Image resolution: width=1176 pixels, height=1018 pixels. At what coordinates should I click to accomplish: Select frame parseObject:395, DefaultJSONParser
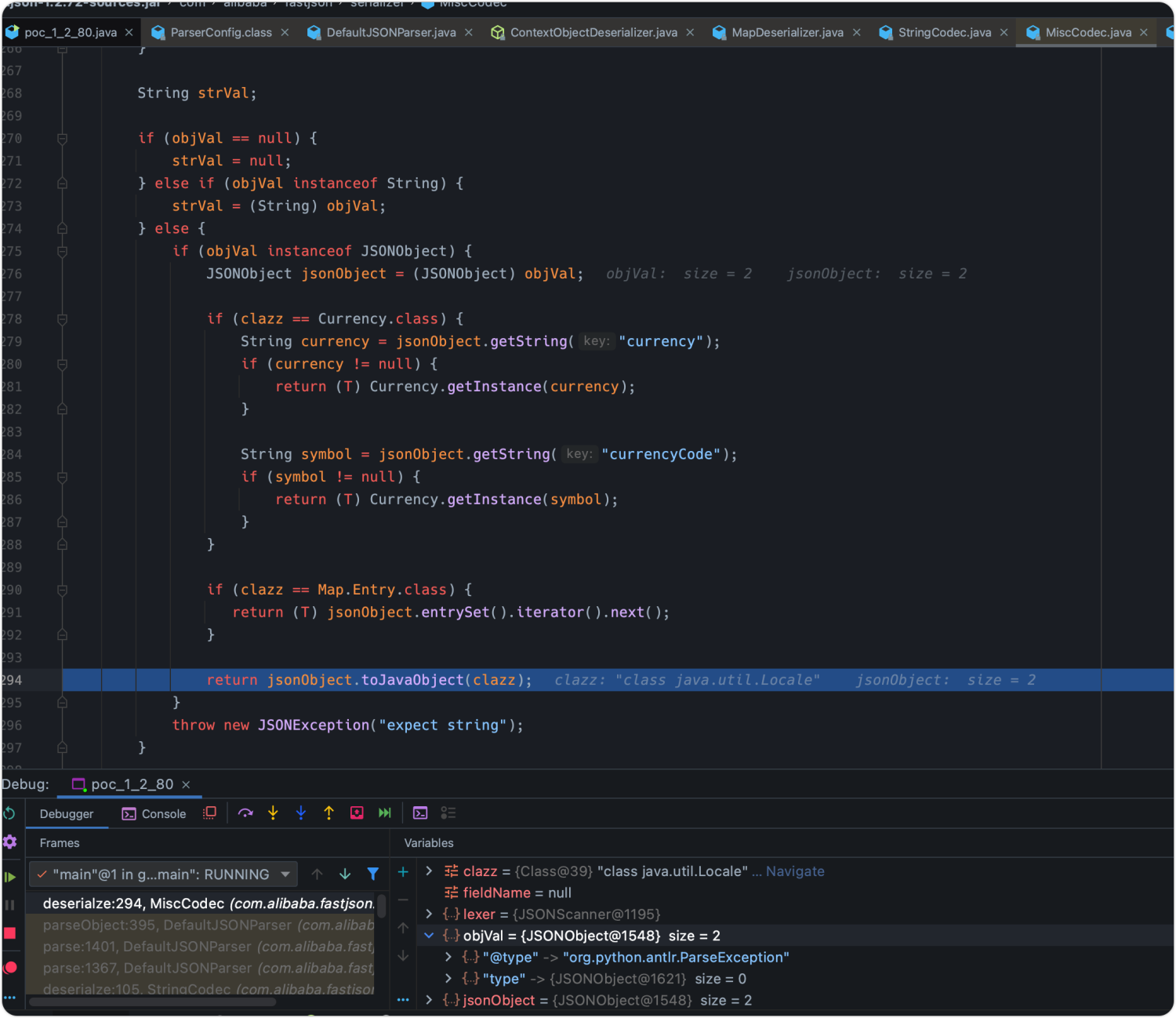(201, 925)
